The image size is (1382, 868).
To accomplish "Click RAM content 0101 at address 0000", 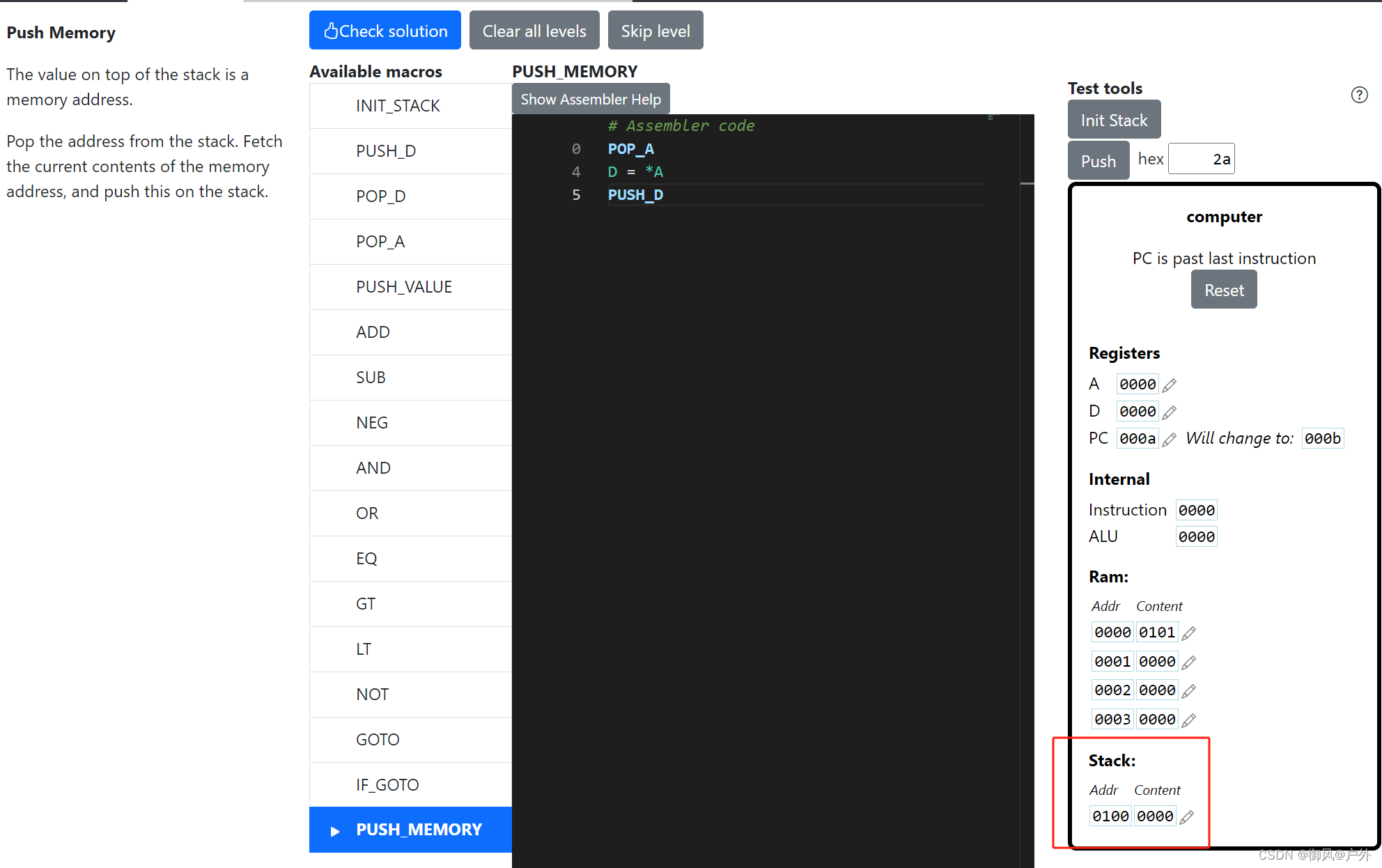I will [x=1157, y=633].
